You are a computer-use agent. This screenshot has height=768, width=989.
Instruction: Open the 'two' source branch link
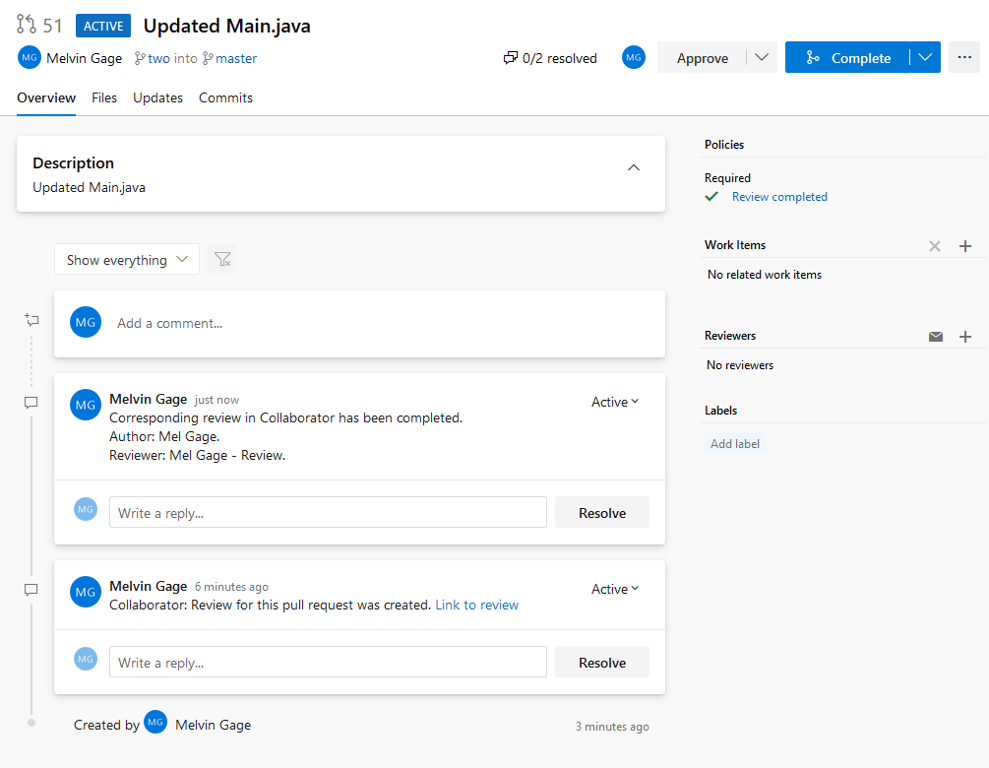pos(158,59)
